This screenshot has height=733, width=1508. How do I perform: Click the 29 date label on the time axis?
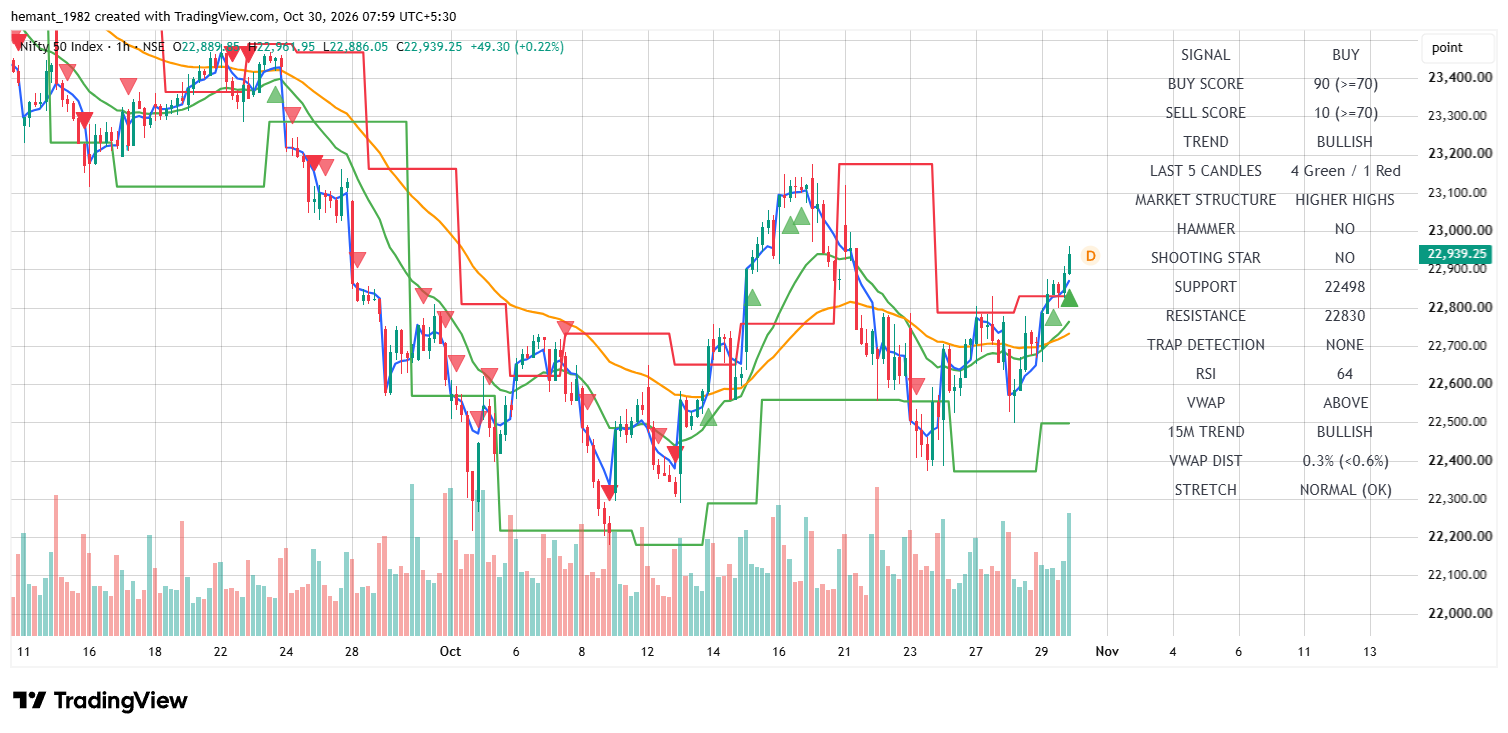point(1041,651)
